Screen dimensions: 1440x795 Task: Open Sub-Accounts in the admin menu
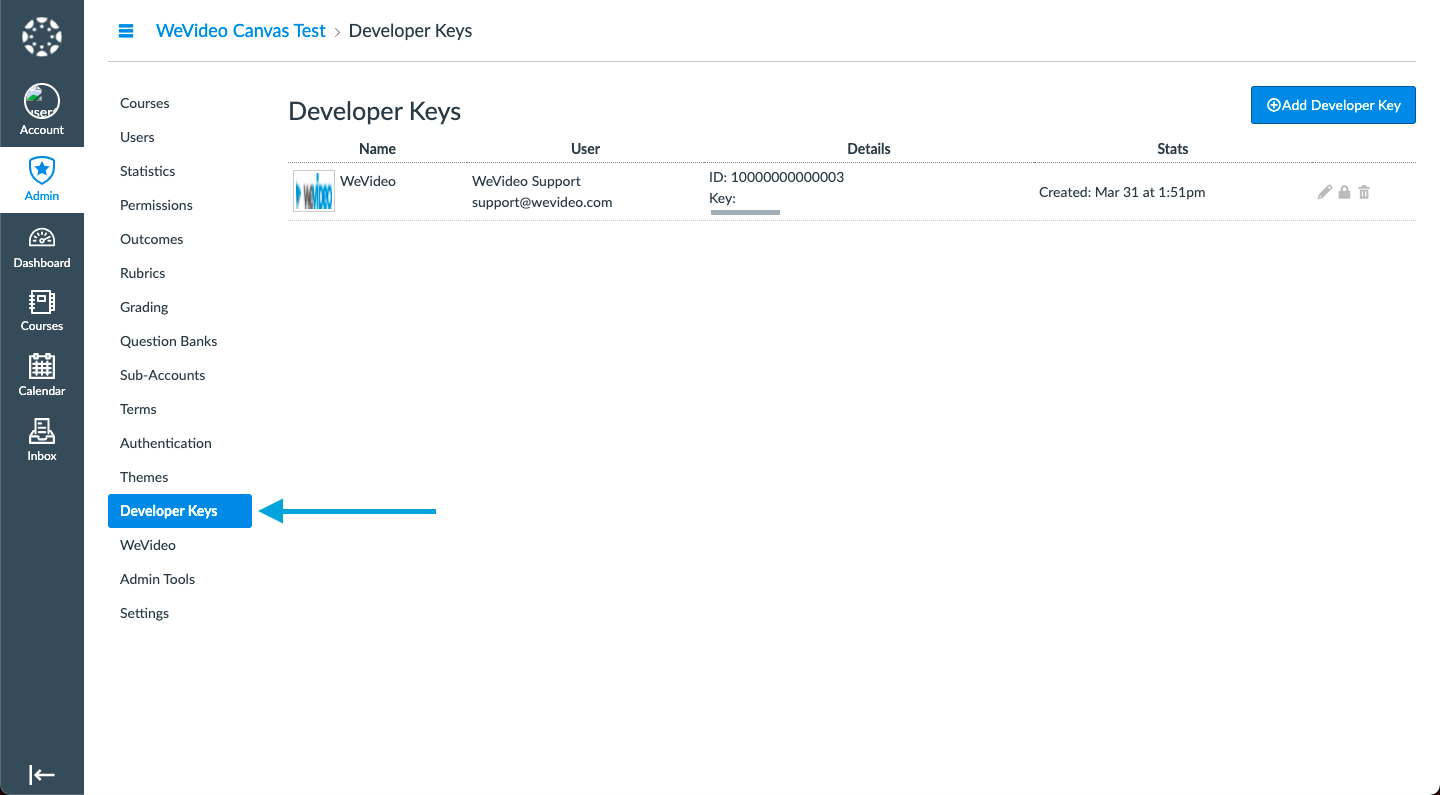(163, 375)
